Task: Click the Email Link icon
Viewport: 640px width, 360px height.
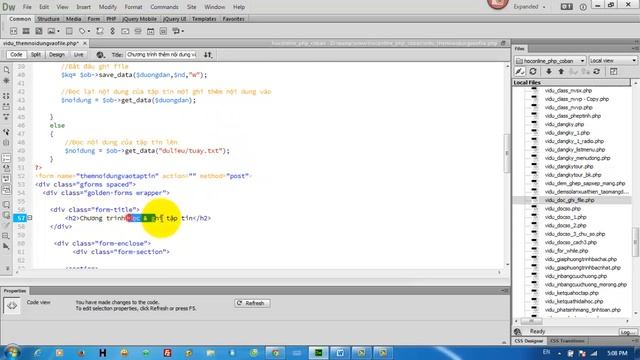Action: pos(125,31)
